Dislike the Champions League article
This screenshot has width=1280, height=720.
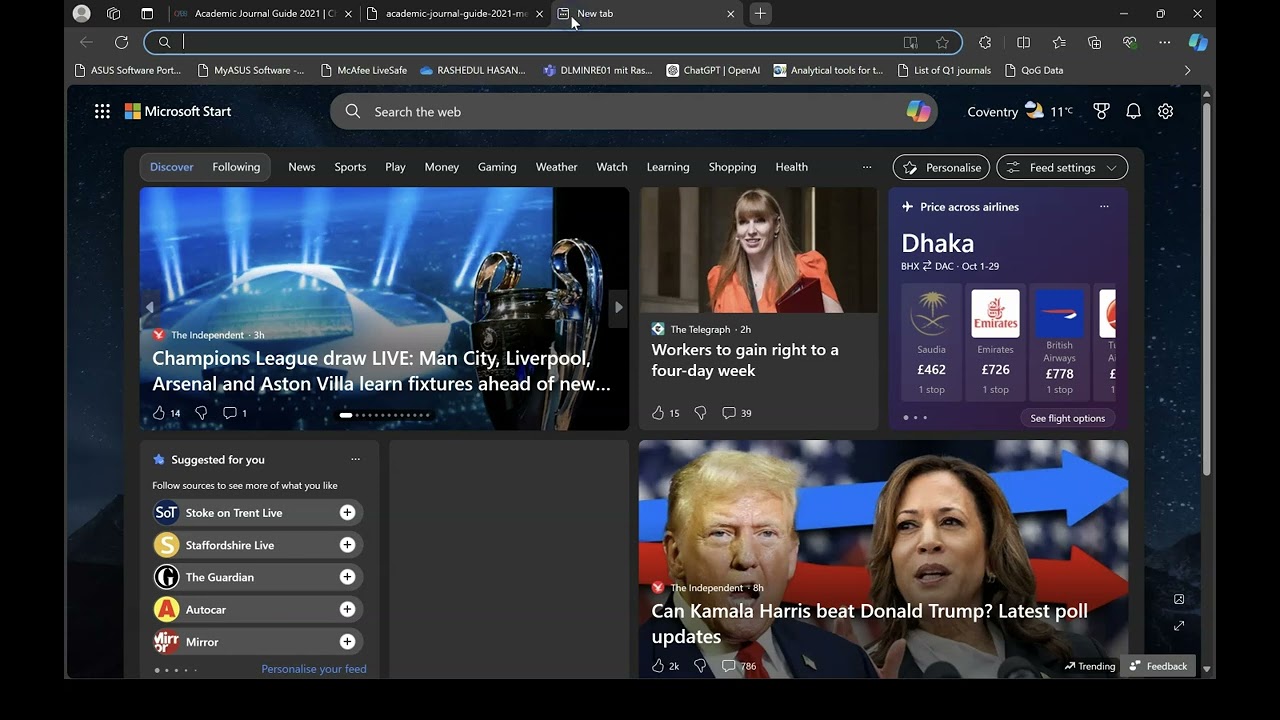201,412
